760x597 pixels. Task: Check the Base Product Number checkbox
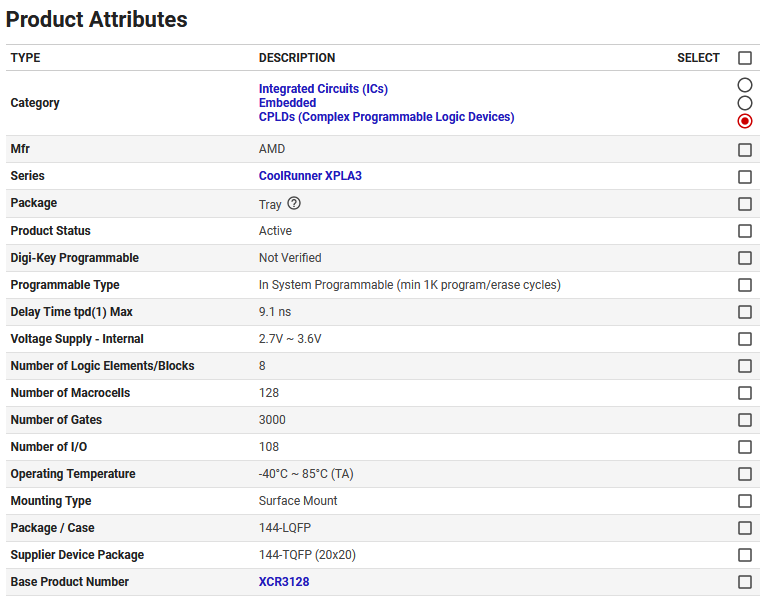(x=744, y=582)
